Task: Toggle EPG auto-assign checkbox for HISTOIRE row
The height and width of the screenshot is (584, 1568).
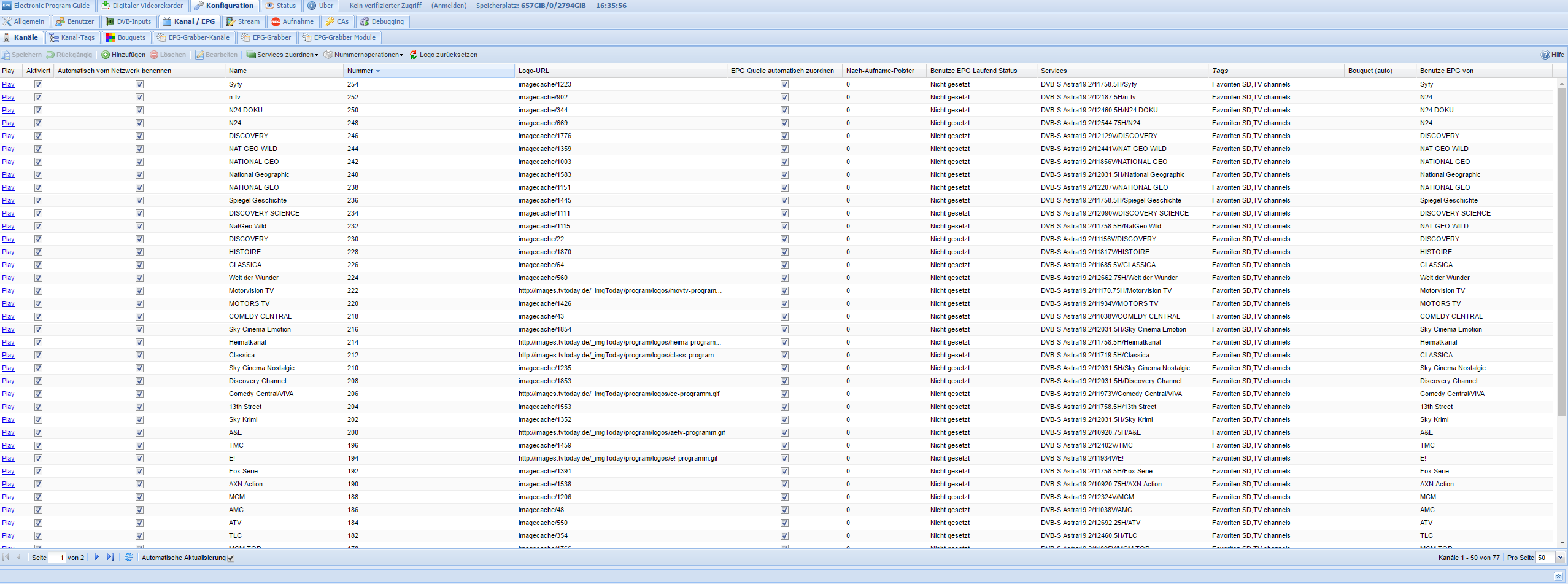Action: 784,252
